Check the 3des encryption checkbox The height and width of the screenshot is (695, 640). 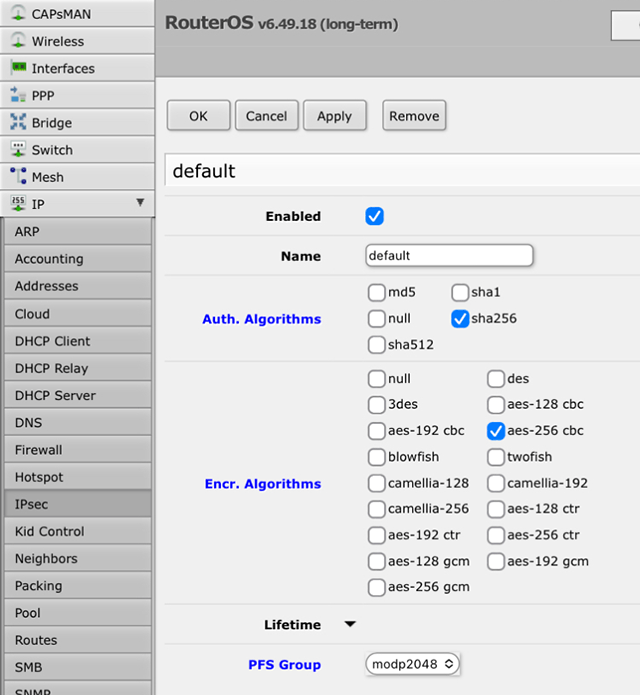(x=376, y=405)
